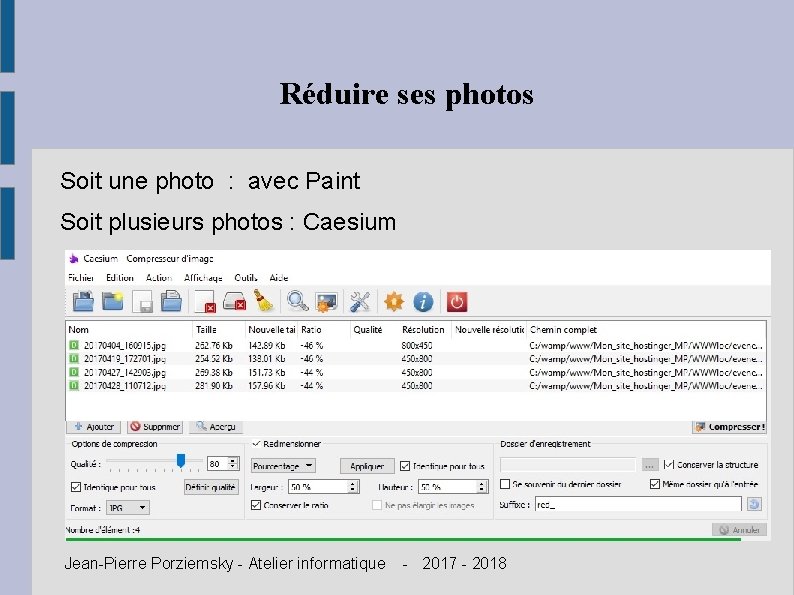This screenshot has height=595, width=794.
Task: Open the Edition menu
Action: (x=120, y=277)
